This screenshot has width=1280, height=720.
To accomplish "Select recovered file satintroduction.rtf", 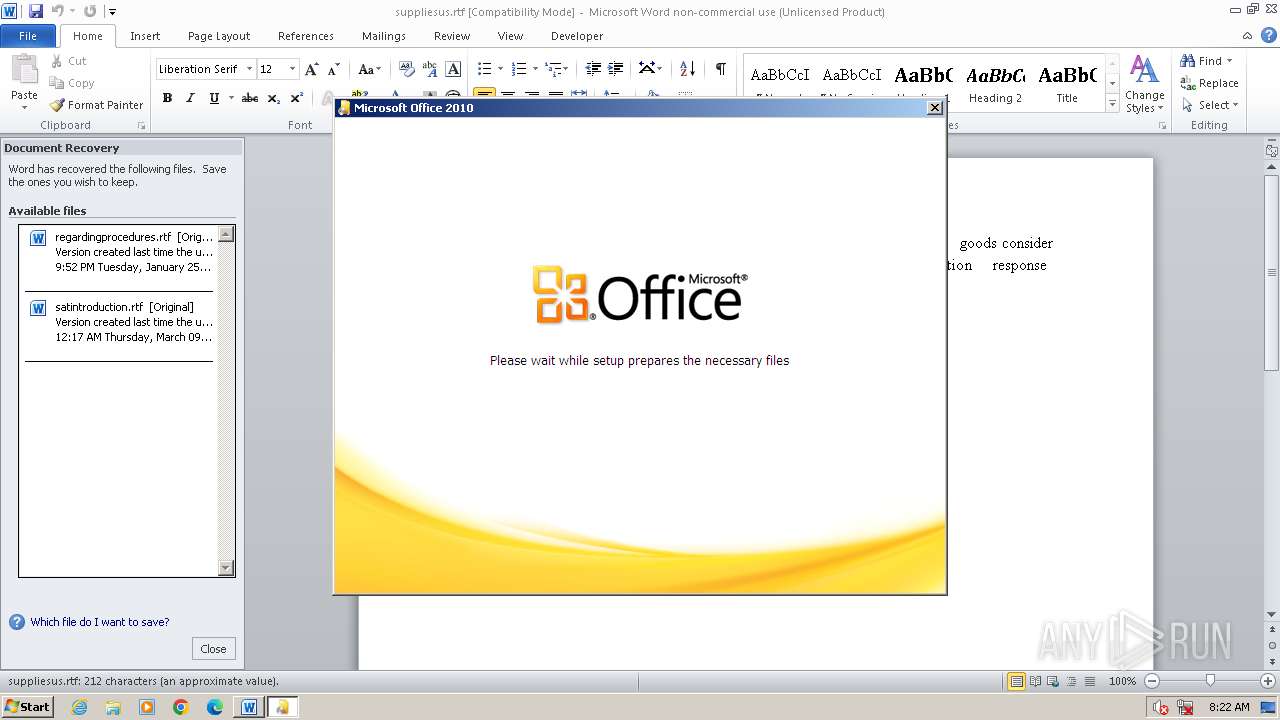I will coord(120,322).
